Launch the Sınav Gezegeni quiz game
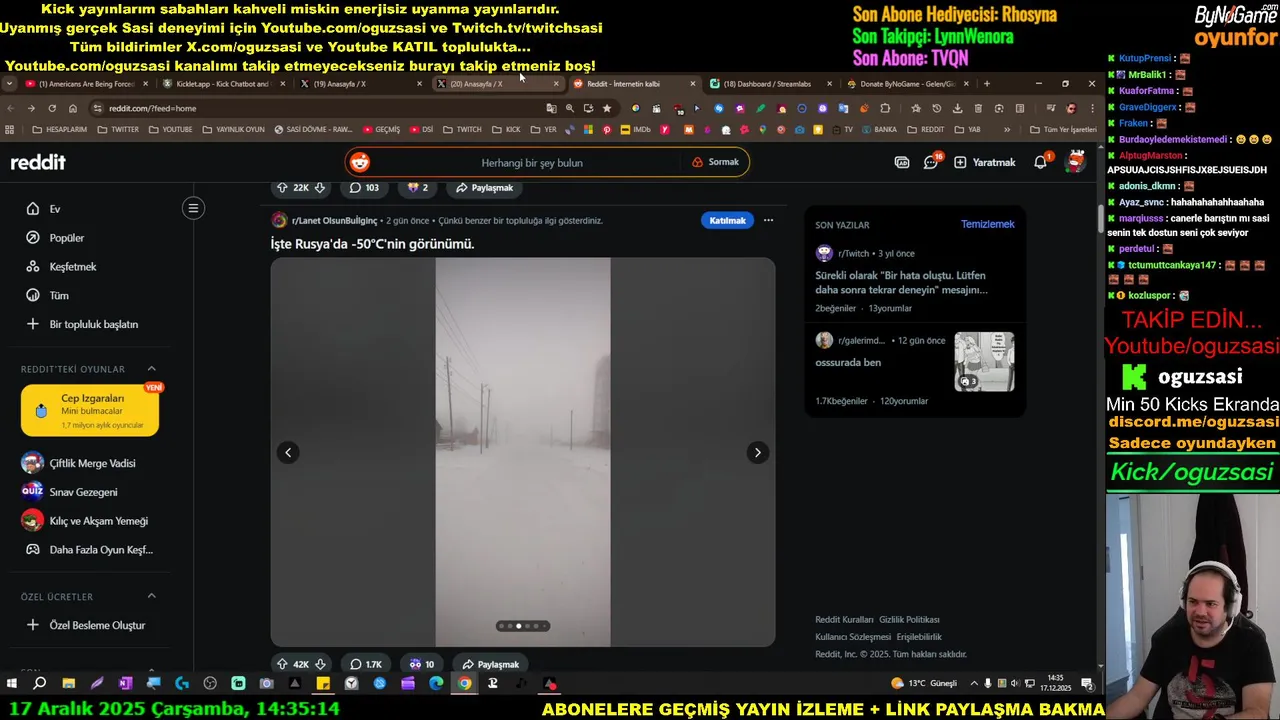This screenshot has height=720, width=1280. [x=83, y=492]
